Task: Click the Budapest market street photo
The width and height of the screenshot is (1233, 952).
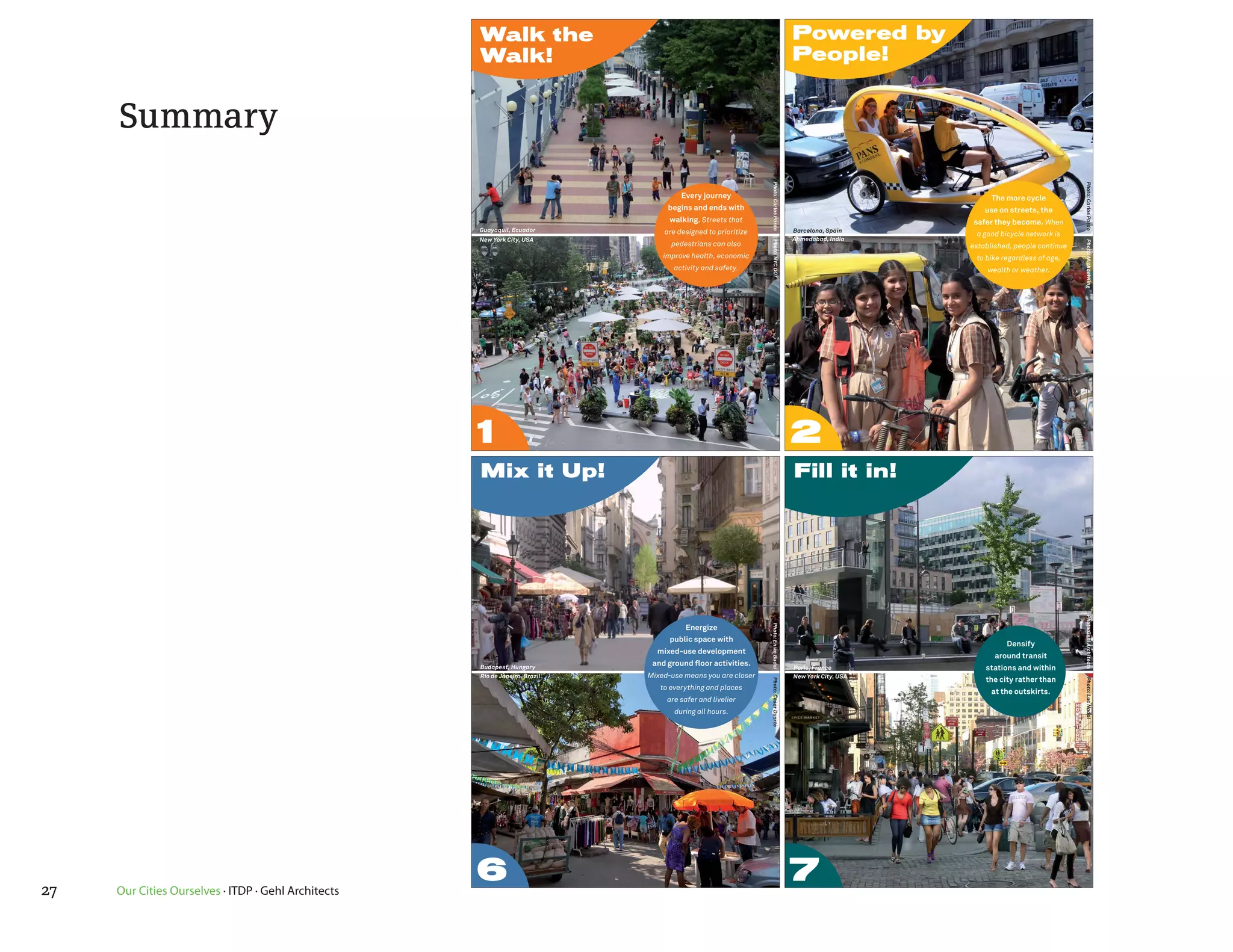Action: pos(625,564)
